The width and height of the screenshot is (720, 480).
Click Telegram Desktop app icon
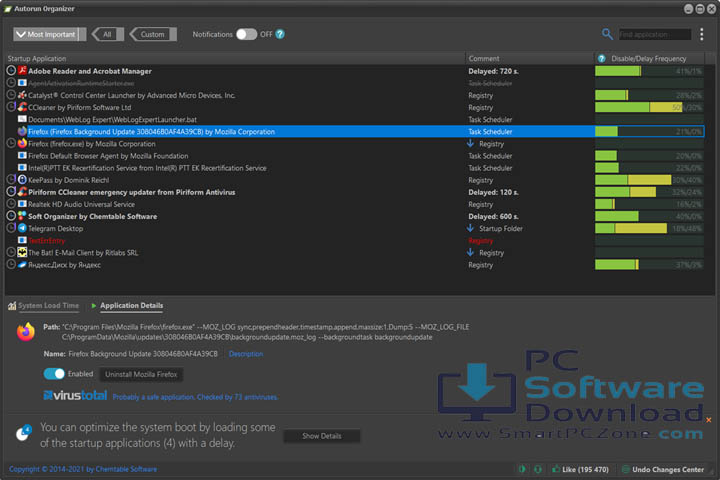click(22, 228)
